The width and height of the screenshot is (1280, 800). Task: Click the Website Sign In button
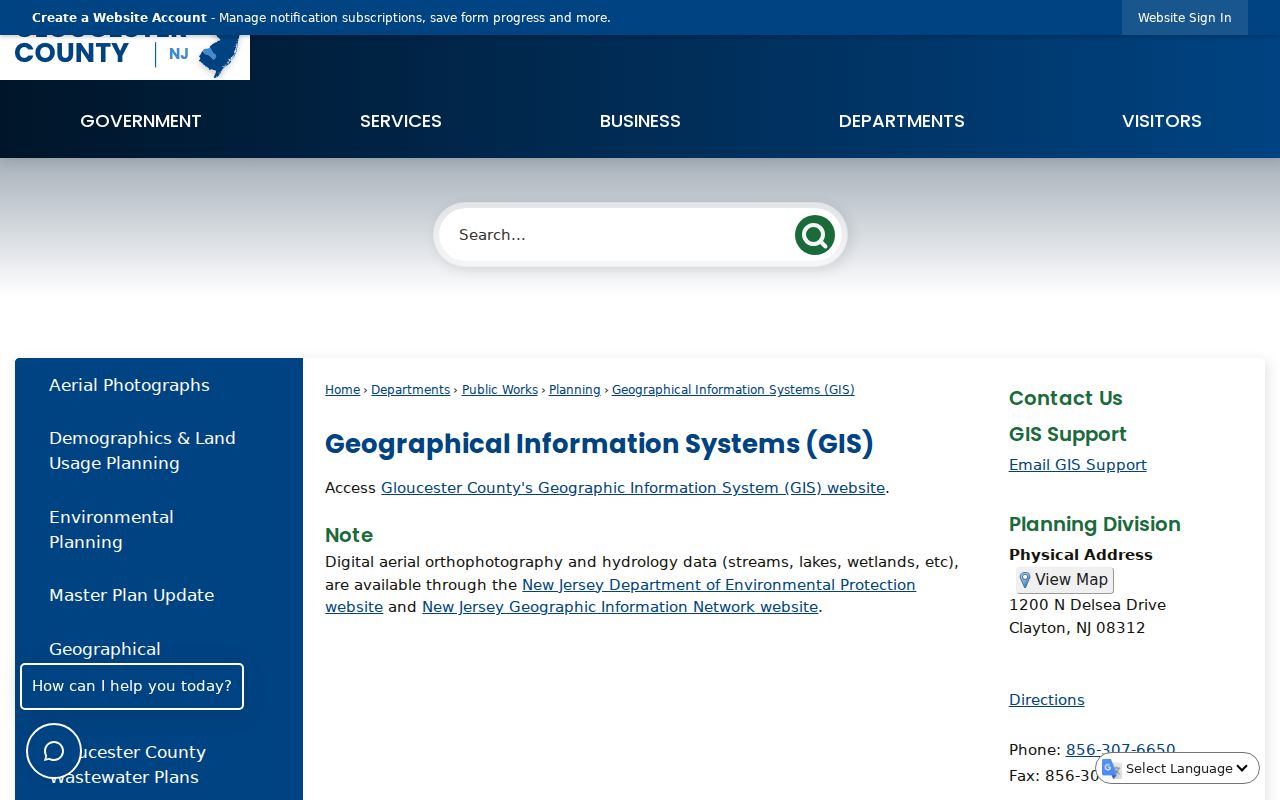[x=1185, y=18]
